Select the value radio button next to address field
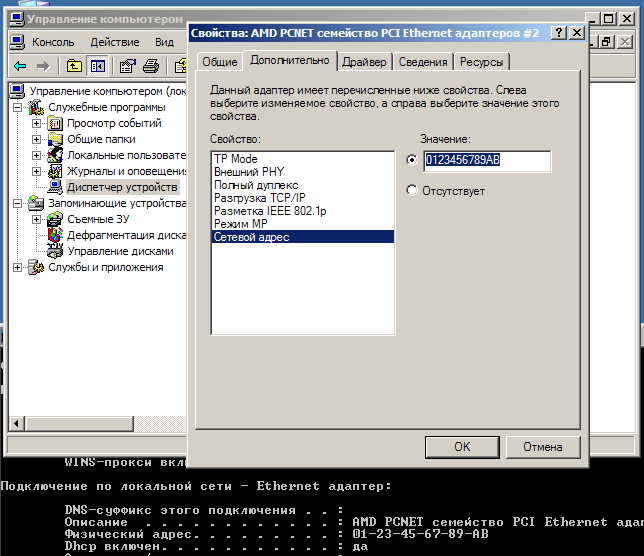The image size is (644, 556). click(x=412, y=160)
